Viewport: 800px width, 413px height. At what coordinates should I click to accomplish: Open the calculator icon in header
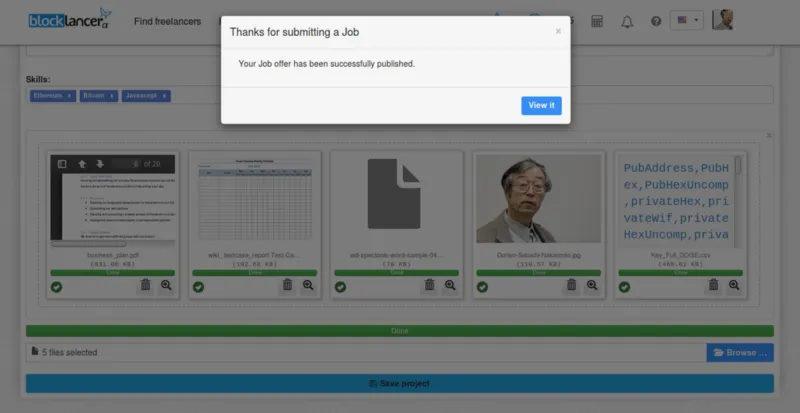pos(597,21)
